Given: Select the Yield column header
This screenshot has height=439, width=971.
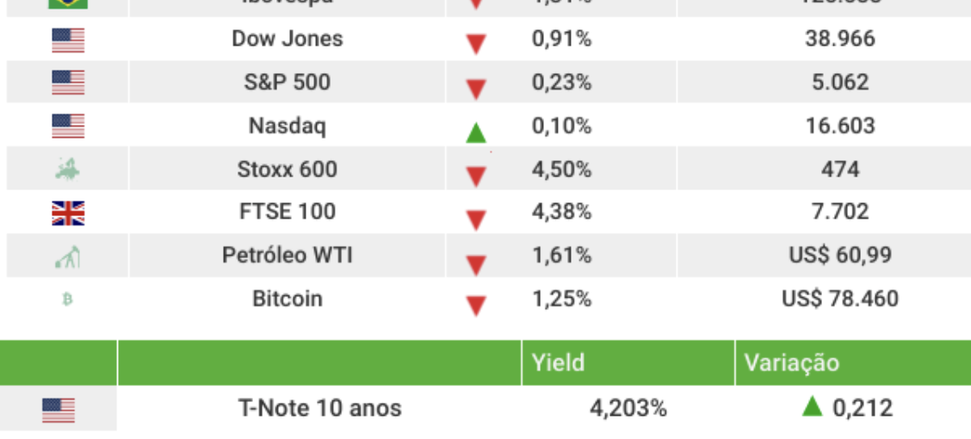Looking at the screenshot, I should (x=559, y=363).
